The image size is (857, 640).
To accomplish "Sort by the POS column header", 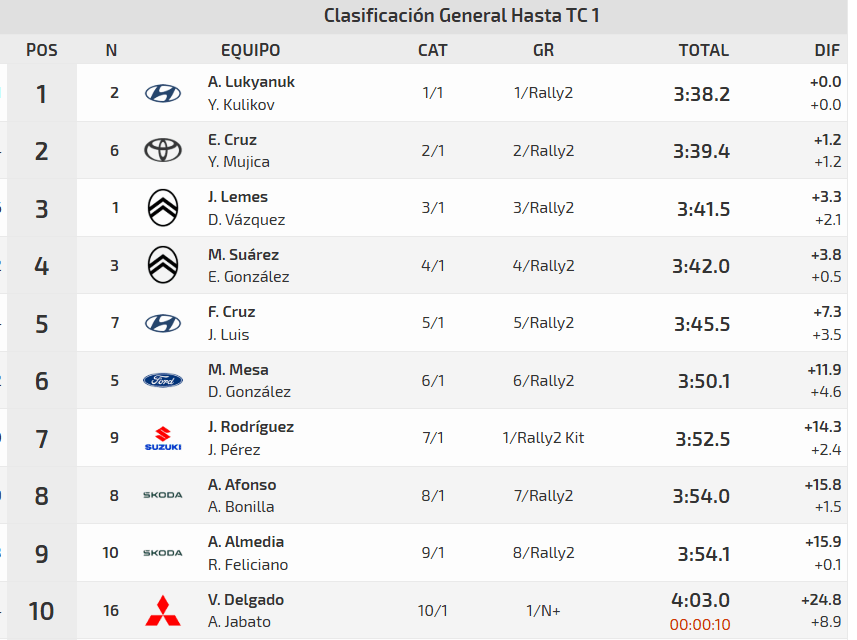I will [x=42, y=50].
